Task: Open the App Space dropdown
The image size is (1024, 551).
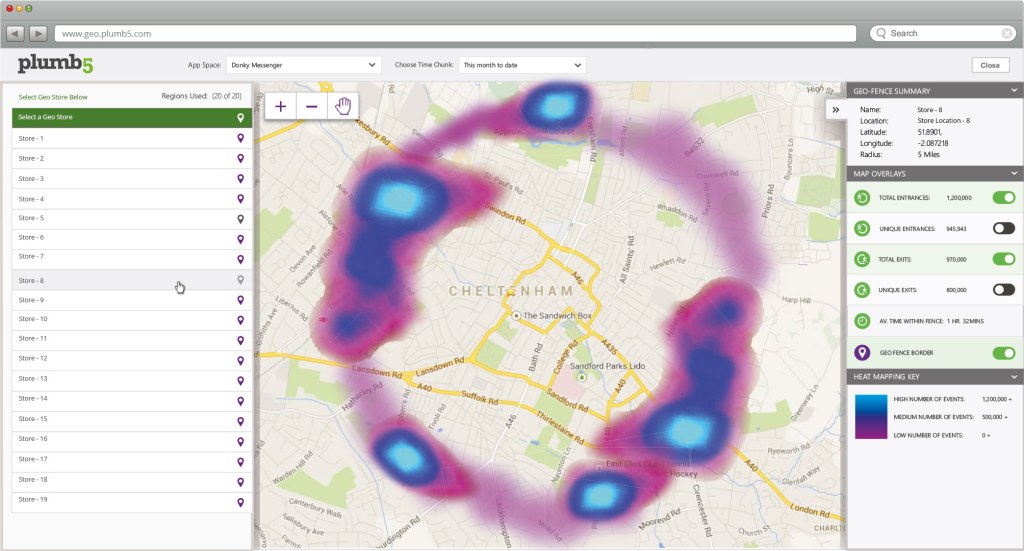Action: pos(304,65)
